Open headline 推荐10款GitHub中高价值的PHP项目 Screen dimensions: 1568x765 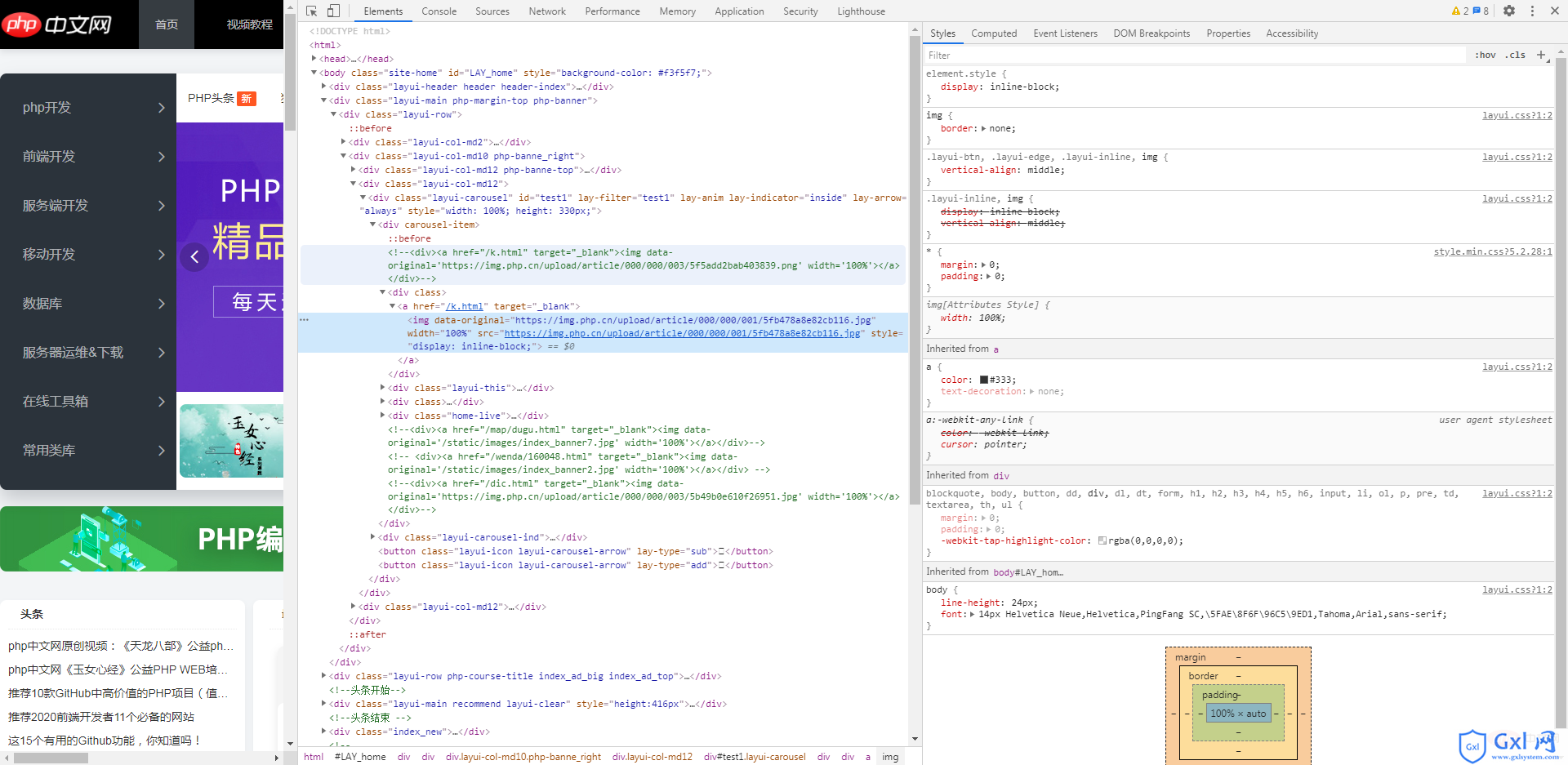(x=118, y=693)
